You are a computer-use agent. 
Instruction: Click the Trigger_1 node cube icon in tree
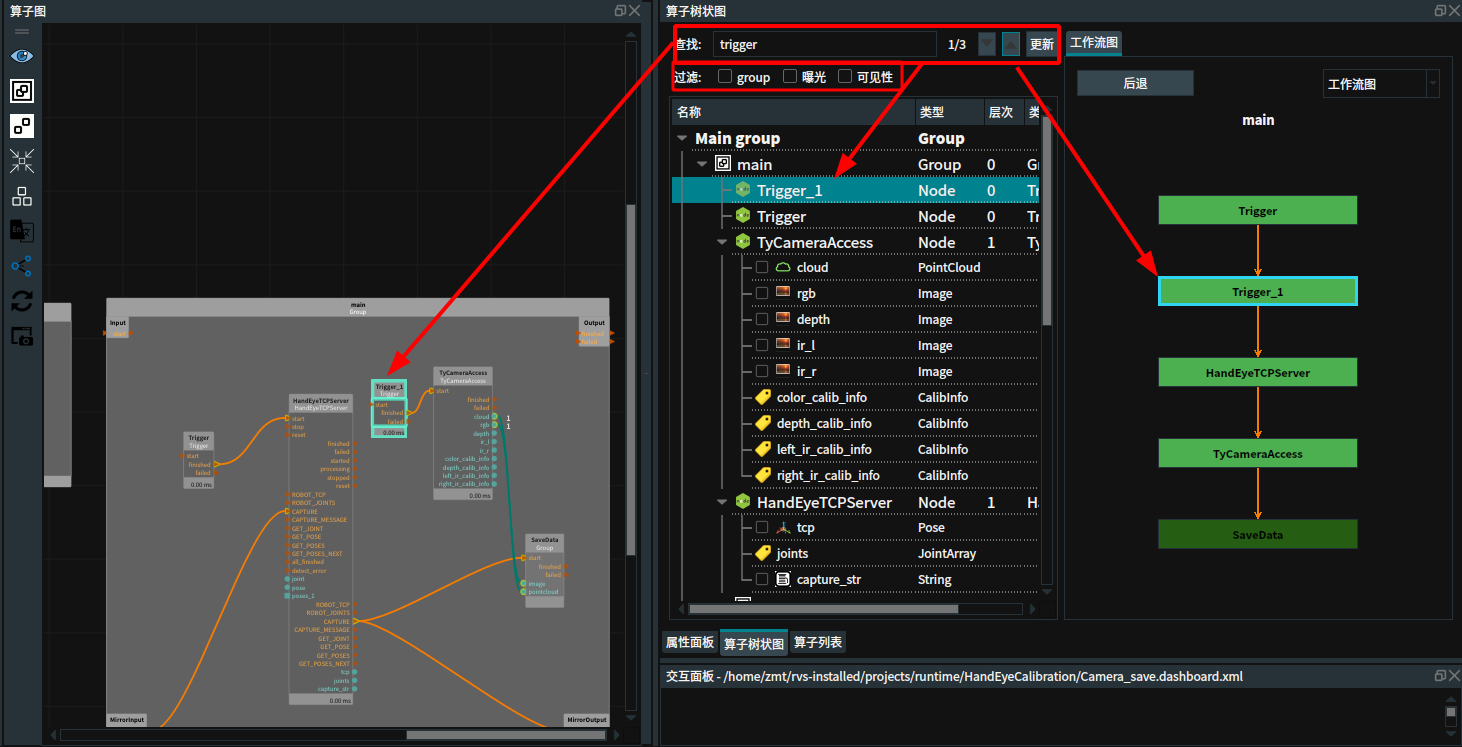pos(743,190)
